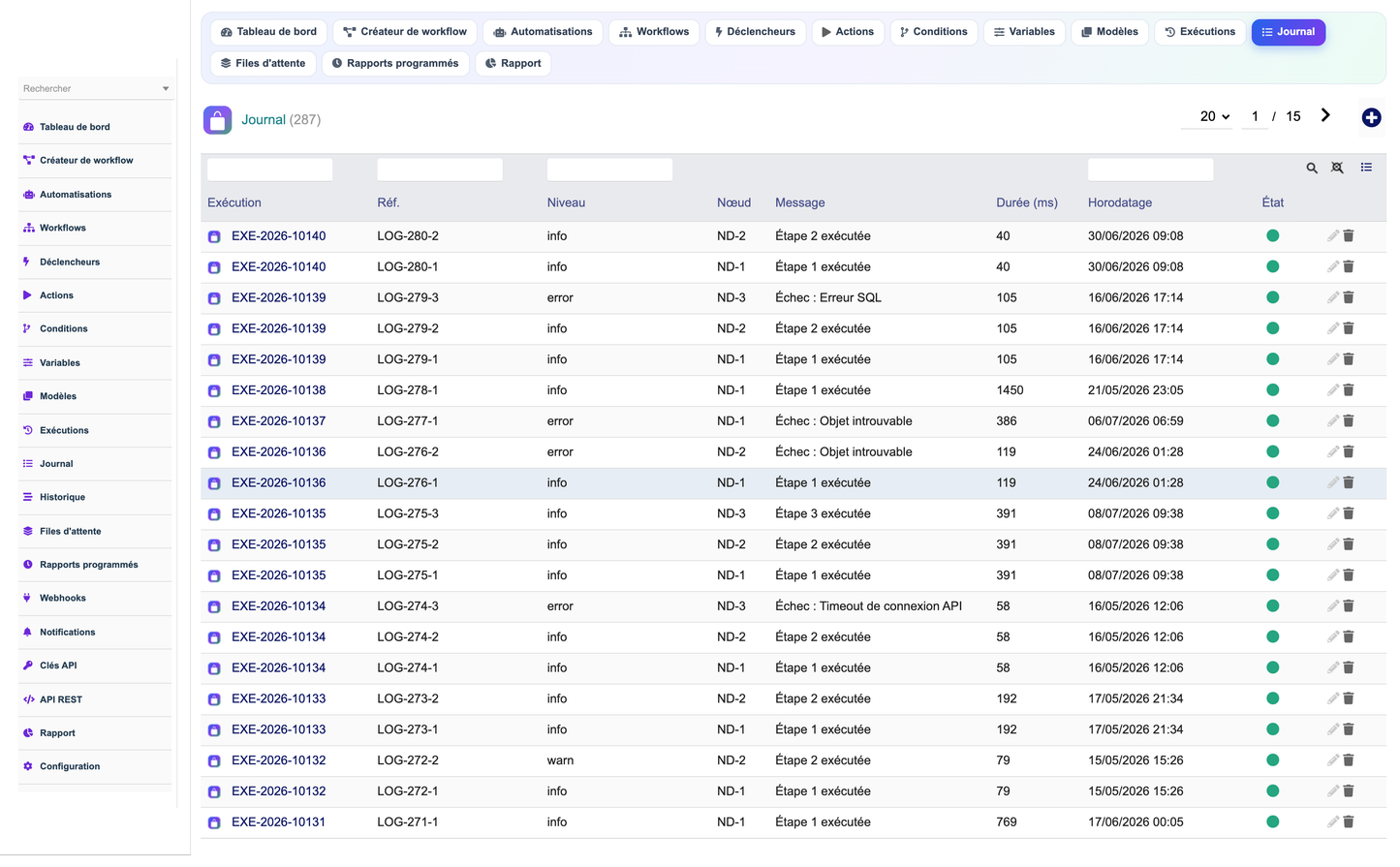Viewport: 1400px width, 867px height.
Task: Click the message 'Échec : Timeout de connexion API'
Action: [868, 605]
